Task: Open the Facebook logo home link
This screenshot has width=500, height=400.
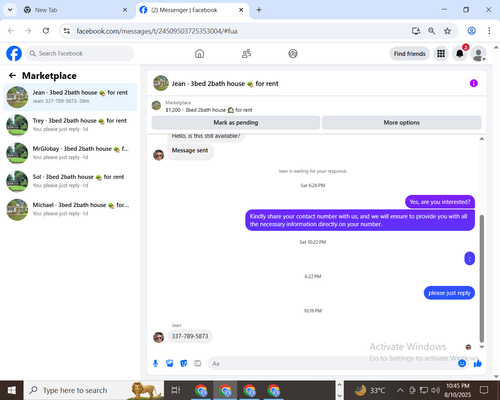Action: 14,53
